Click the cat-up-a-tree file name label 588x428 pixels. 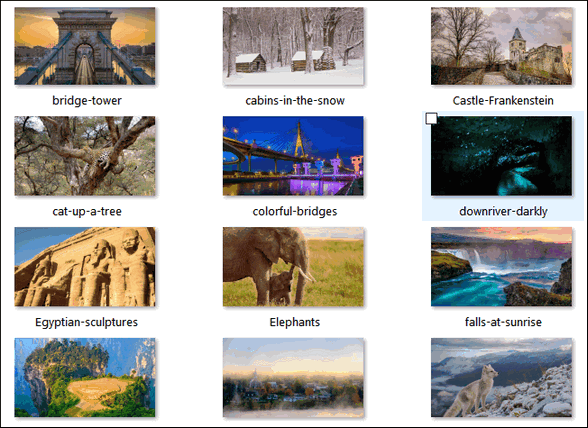(87, 211)
